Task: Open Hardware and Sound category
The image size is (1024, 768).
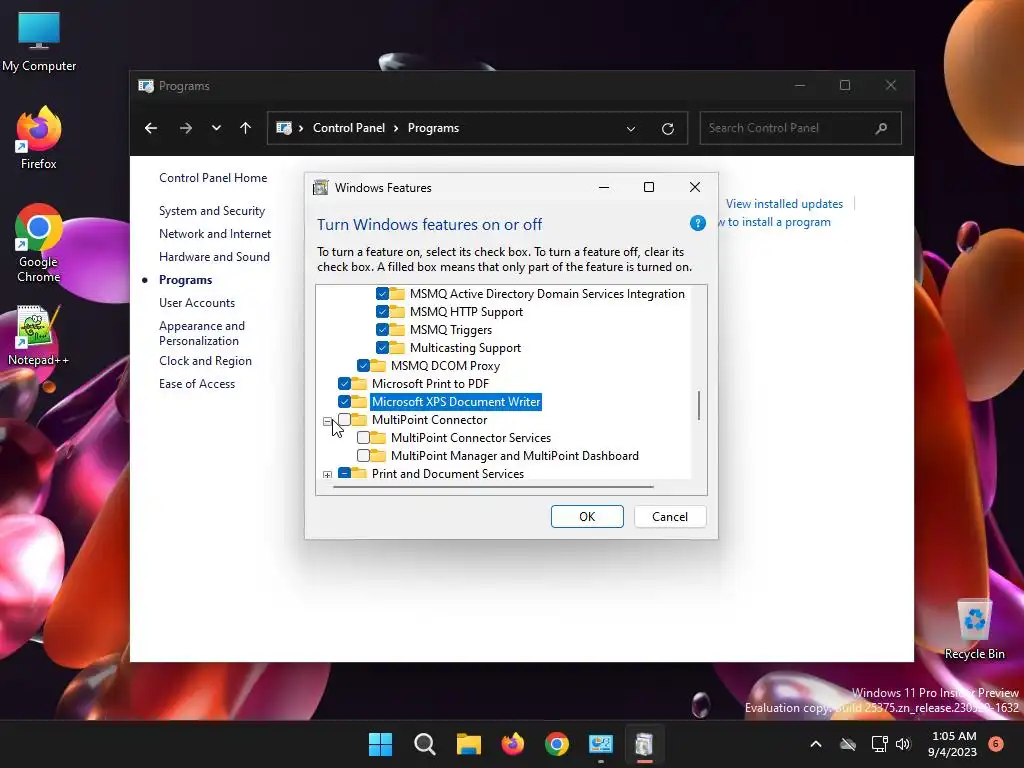Action: [214, 257]
